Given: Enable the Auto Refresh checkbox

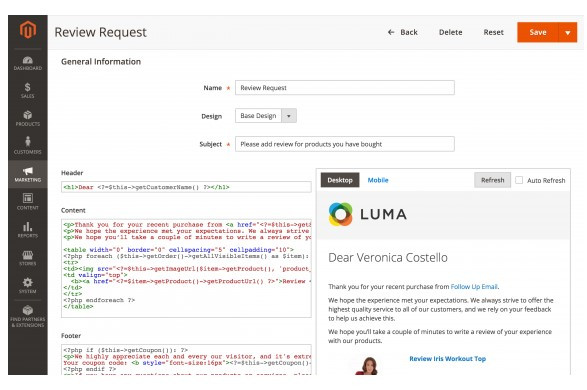Looking at the screenshot, I should [x=519, y=180].
